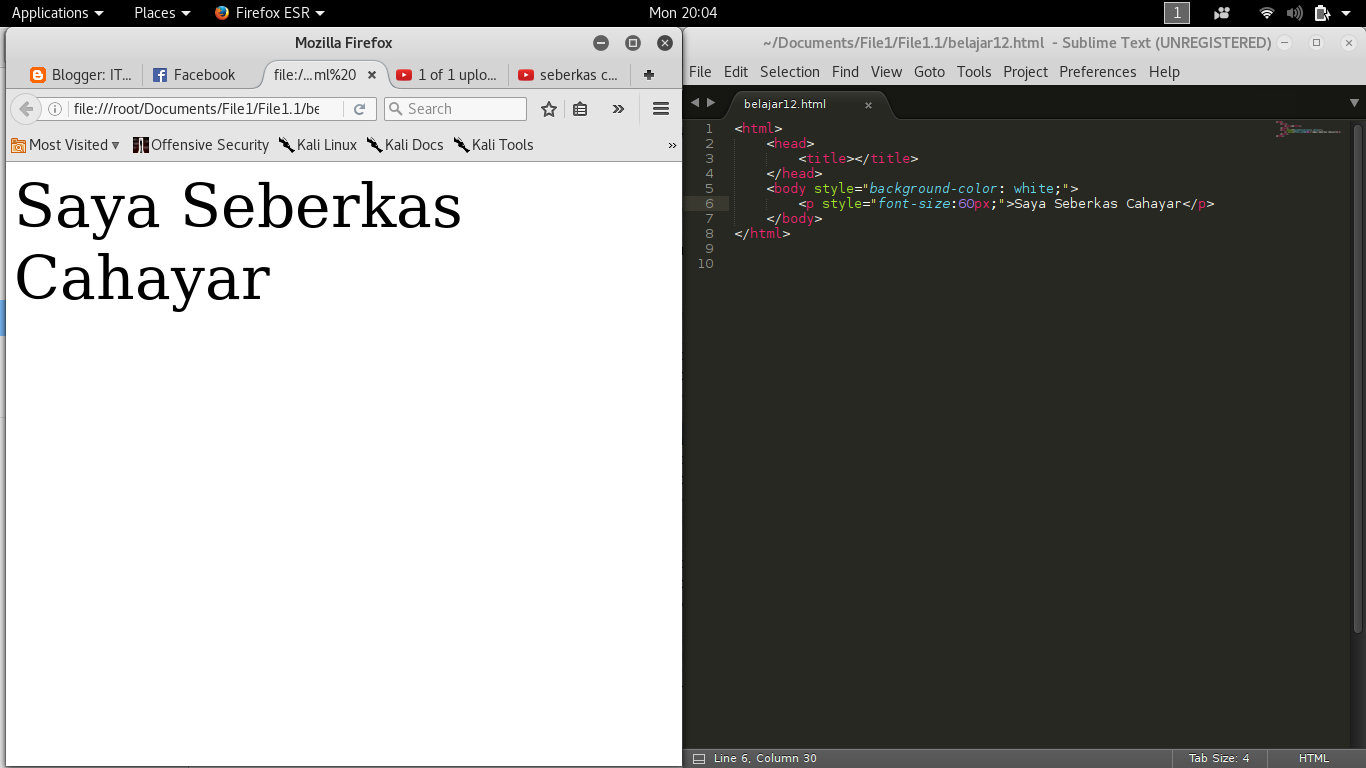Image resolution: width=1366 pixels, height=768 pixels.
Task: Open the Firefox hamburger menu
Action: tap(660, 108)
